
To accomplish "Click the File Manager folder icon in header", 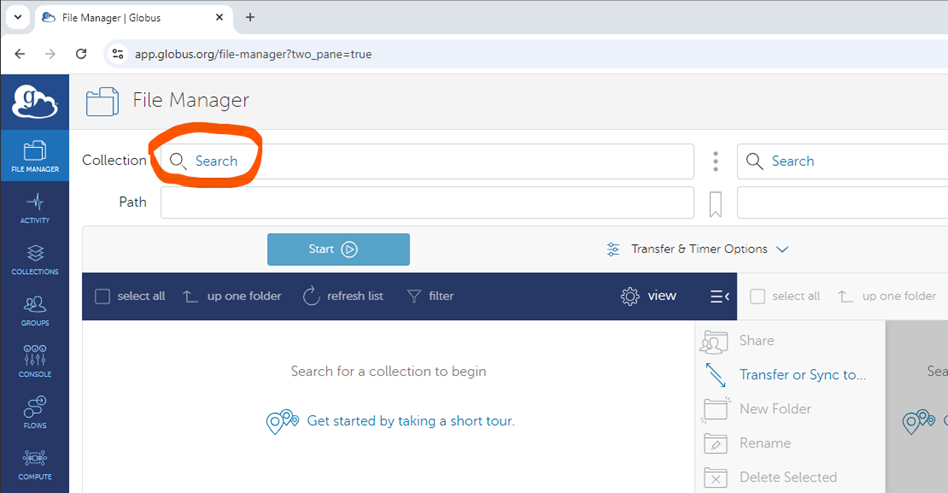I will (x=102, y=101).
